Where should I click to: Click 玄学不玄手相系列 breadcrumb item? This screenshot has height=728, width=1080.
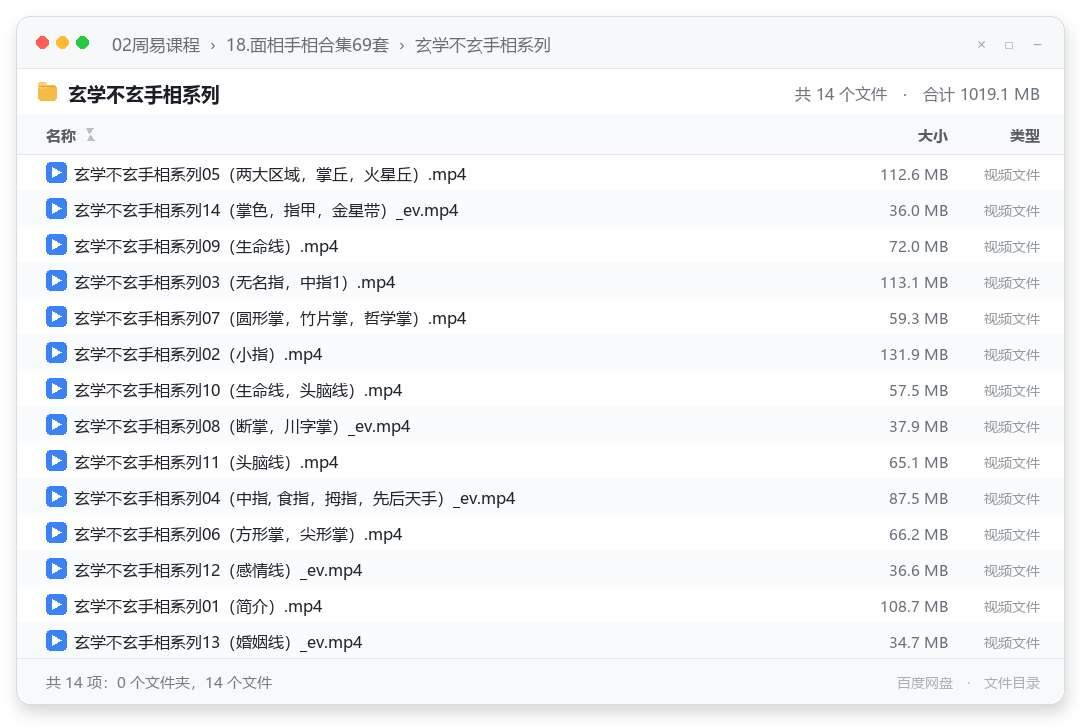(x=483, y=45)
